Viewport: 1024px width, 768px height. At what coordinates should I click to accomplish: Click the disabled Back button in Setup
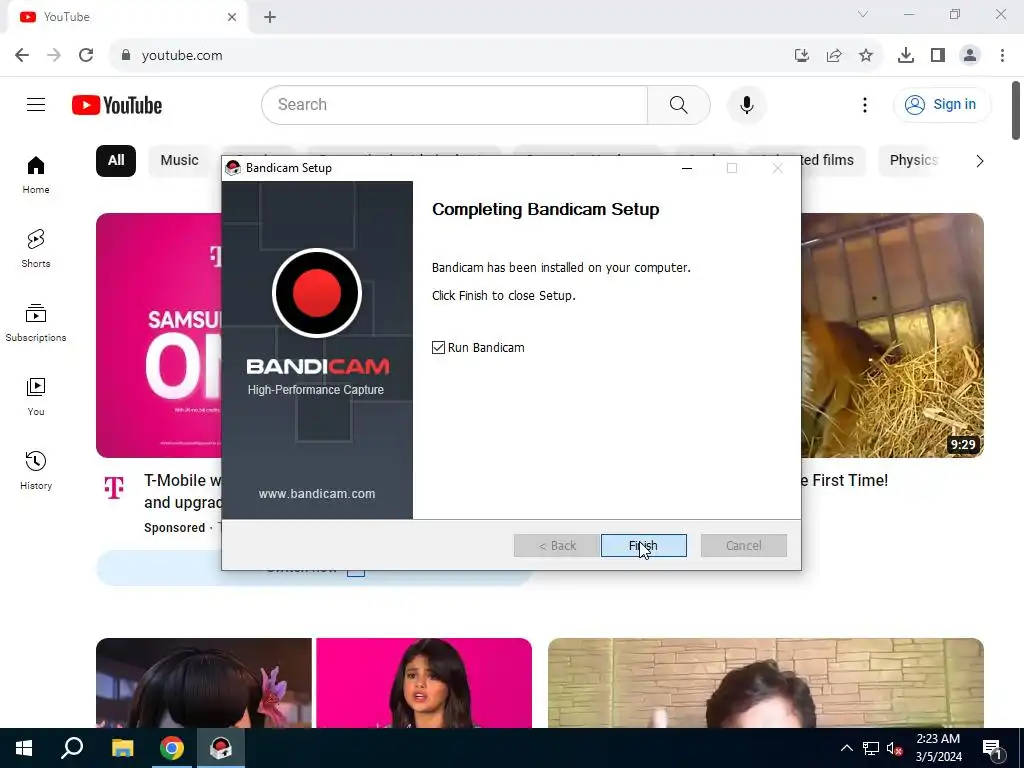(556, 545)
